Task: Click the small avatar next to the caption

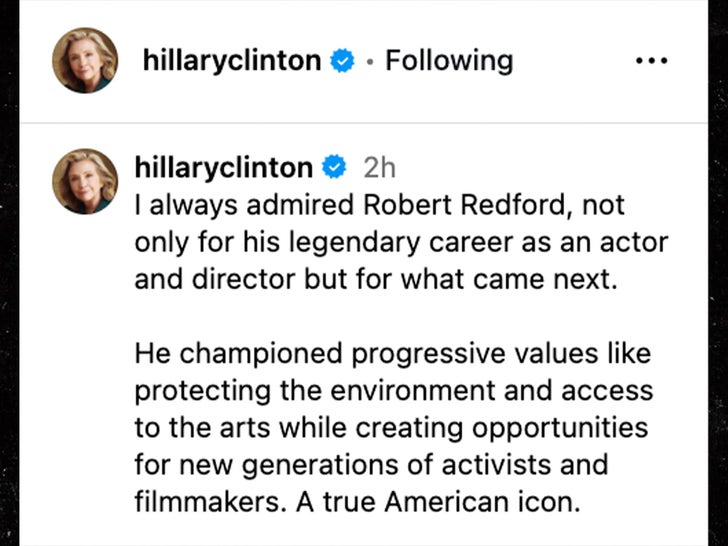Action: (x=85, y=181)
